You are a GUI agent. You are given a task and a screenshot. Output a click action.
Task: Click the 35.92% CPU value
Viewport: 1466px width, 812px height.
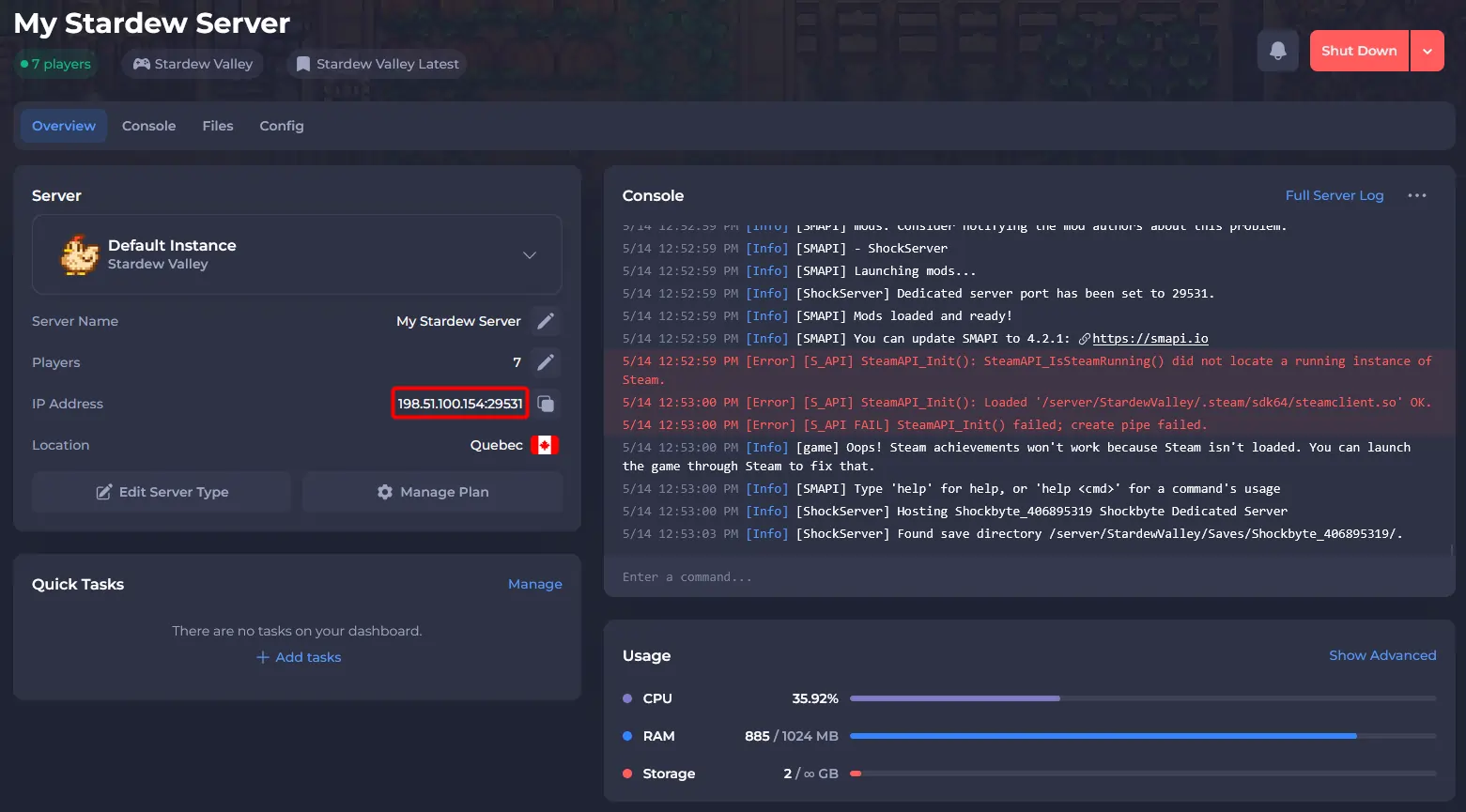tap(815, 698)
